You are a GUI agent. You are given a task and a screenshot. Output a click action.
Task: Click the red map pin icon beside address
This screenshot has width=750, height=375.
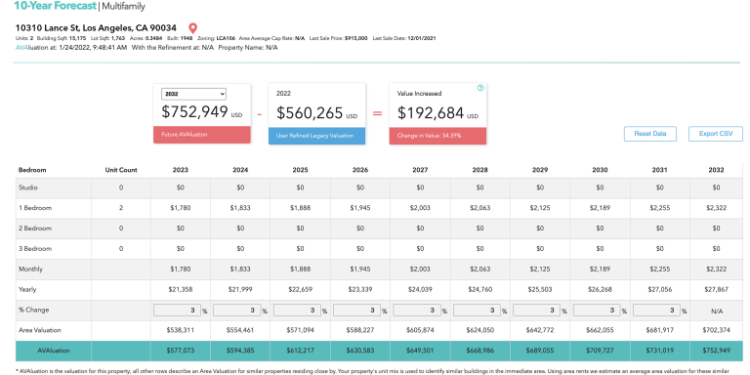click(193, 28)
